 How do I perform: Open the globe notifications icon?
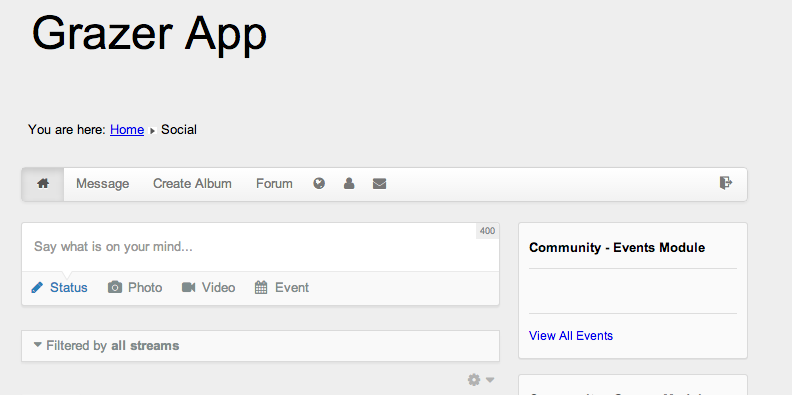319,184
